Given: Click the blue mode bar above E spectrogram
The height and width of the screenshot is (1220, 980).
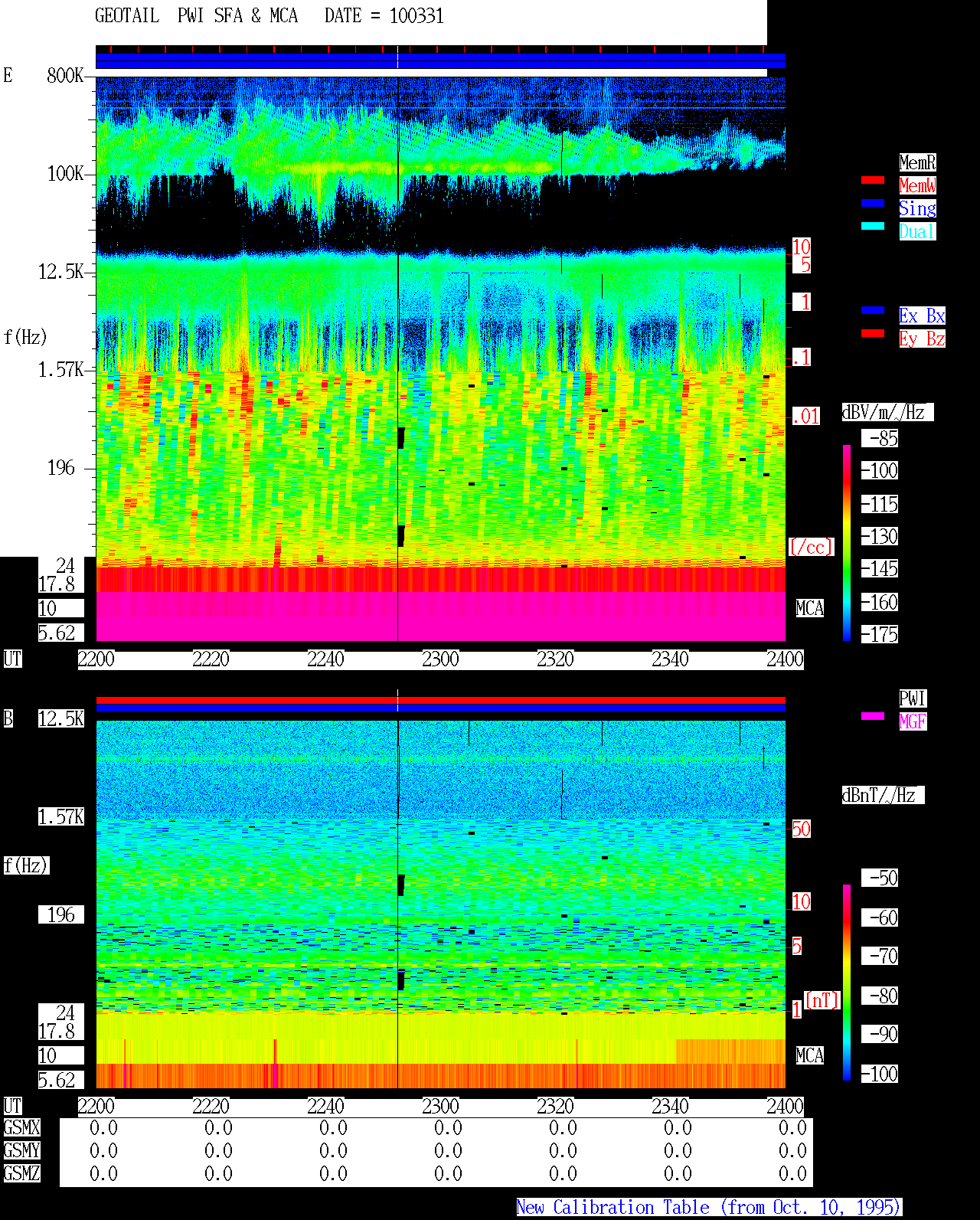Looking at the screenshot, I should pos(440,61).
